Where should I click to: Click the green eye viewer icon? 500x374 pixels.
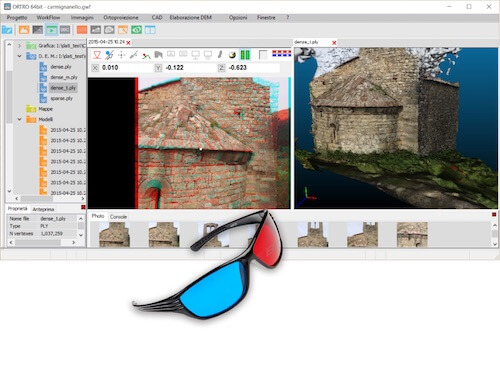coord(136,30)
